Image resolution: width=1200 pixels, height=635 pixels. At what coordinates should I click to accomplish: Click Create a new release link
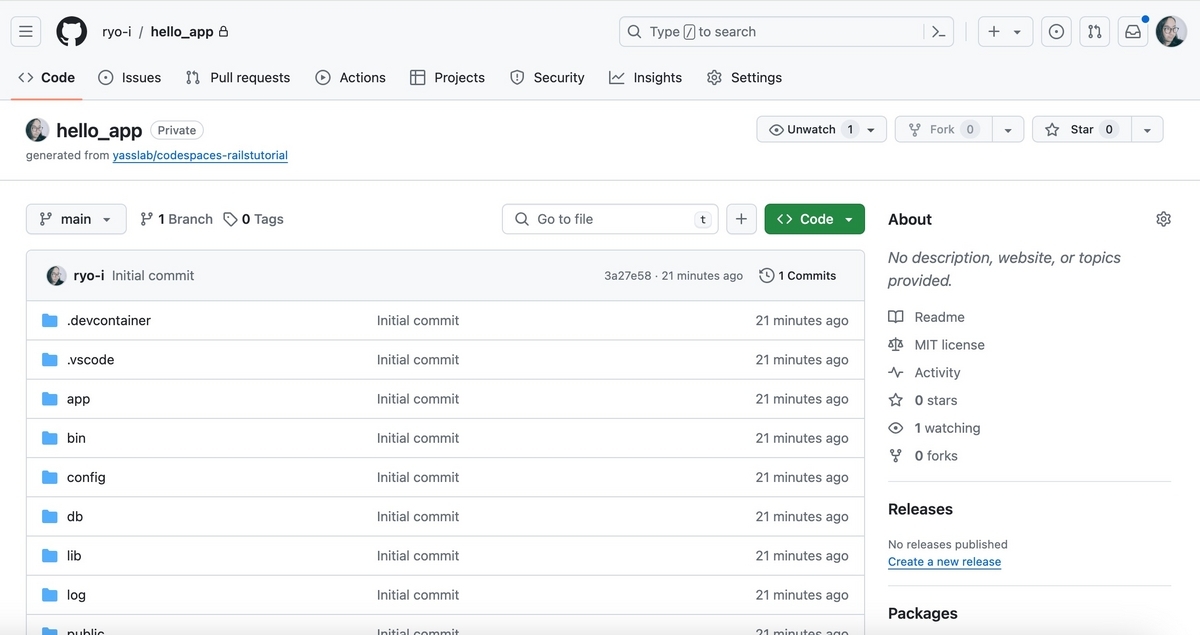pos(944,562)
